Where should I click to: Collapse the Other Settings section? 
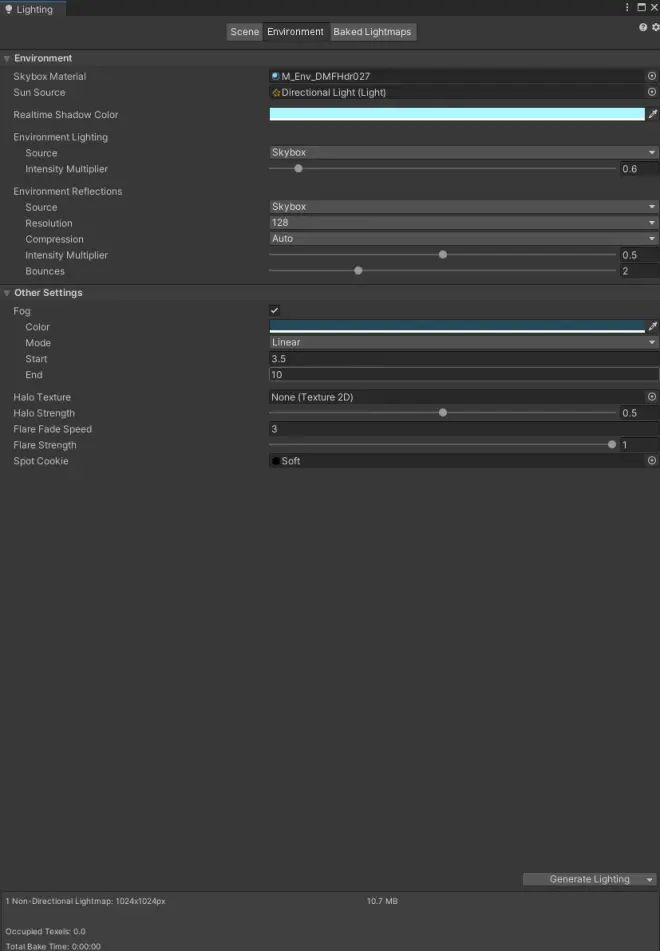click(7, 293)
